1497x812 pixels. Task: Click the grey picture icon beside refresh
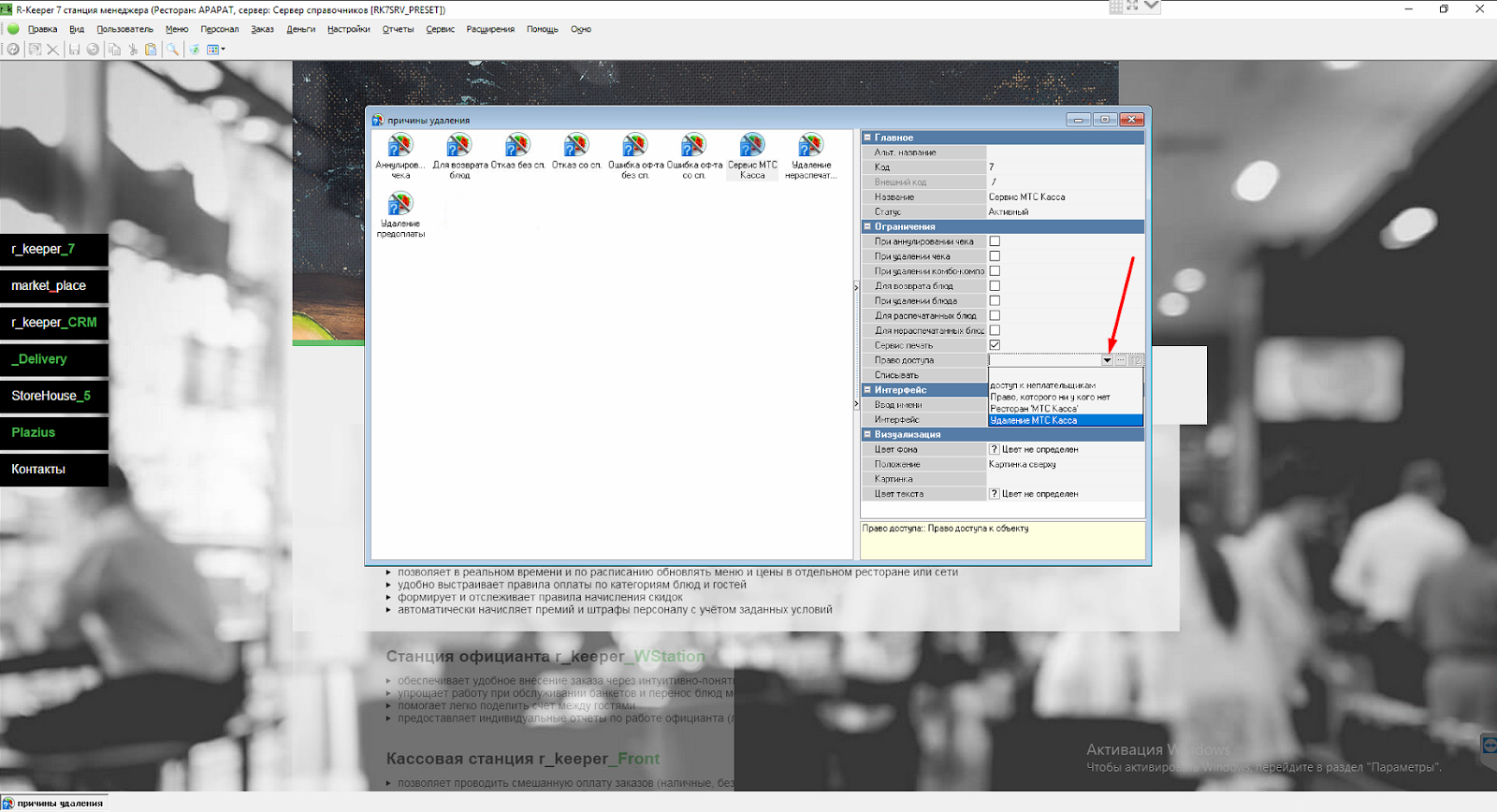(x=35, y=50)
